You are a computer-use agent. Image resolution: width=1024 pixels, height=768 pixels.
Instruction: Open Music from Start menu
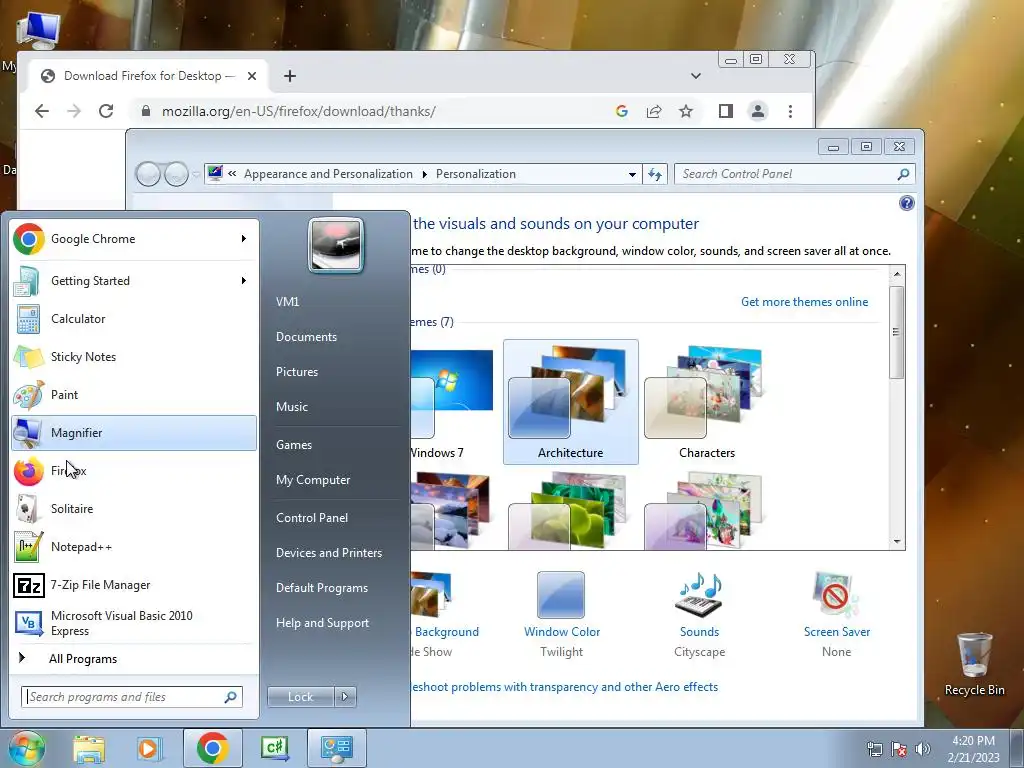coord(292,407)
